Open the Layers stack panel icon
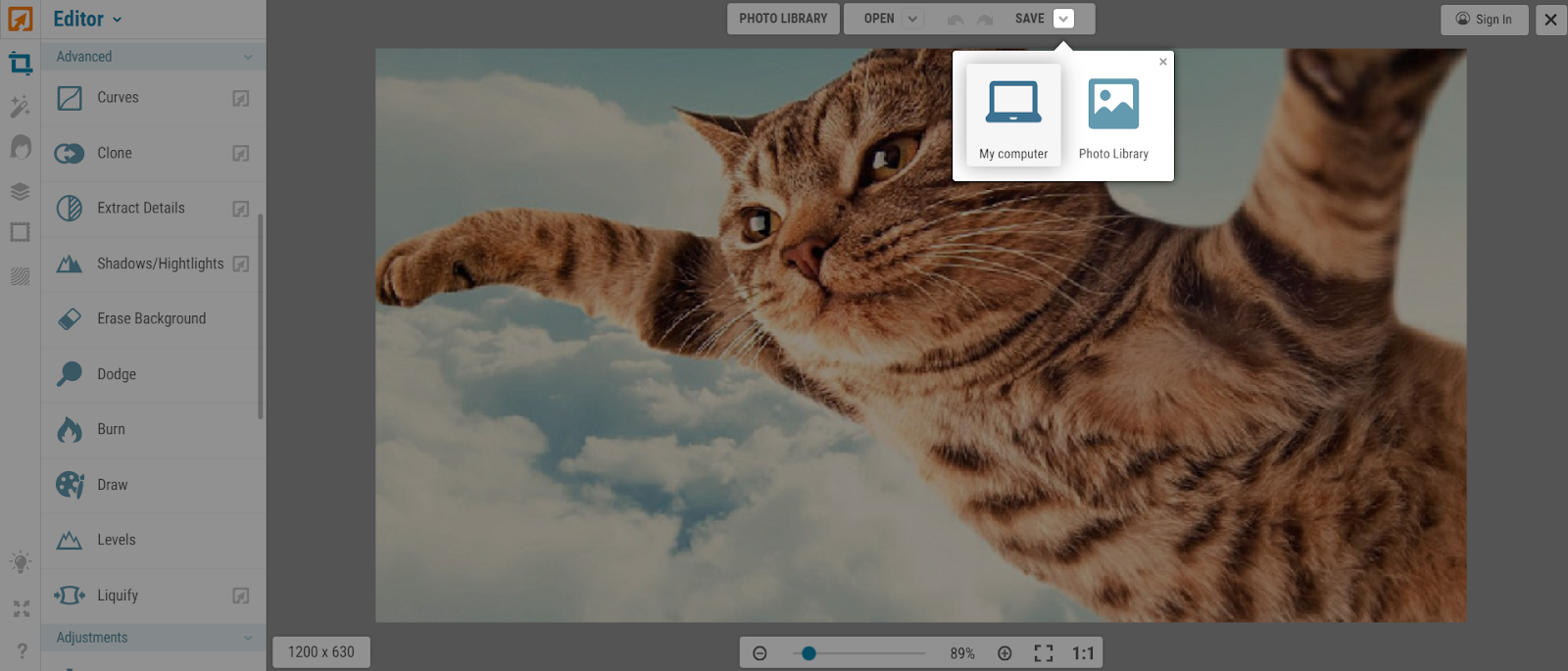This screenshot has height=671, width=1568. (x=21, y=191)
